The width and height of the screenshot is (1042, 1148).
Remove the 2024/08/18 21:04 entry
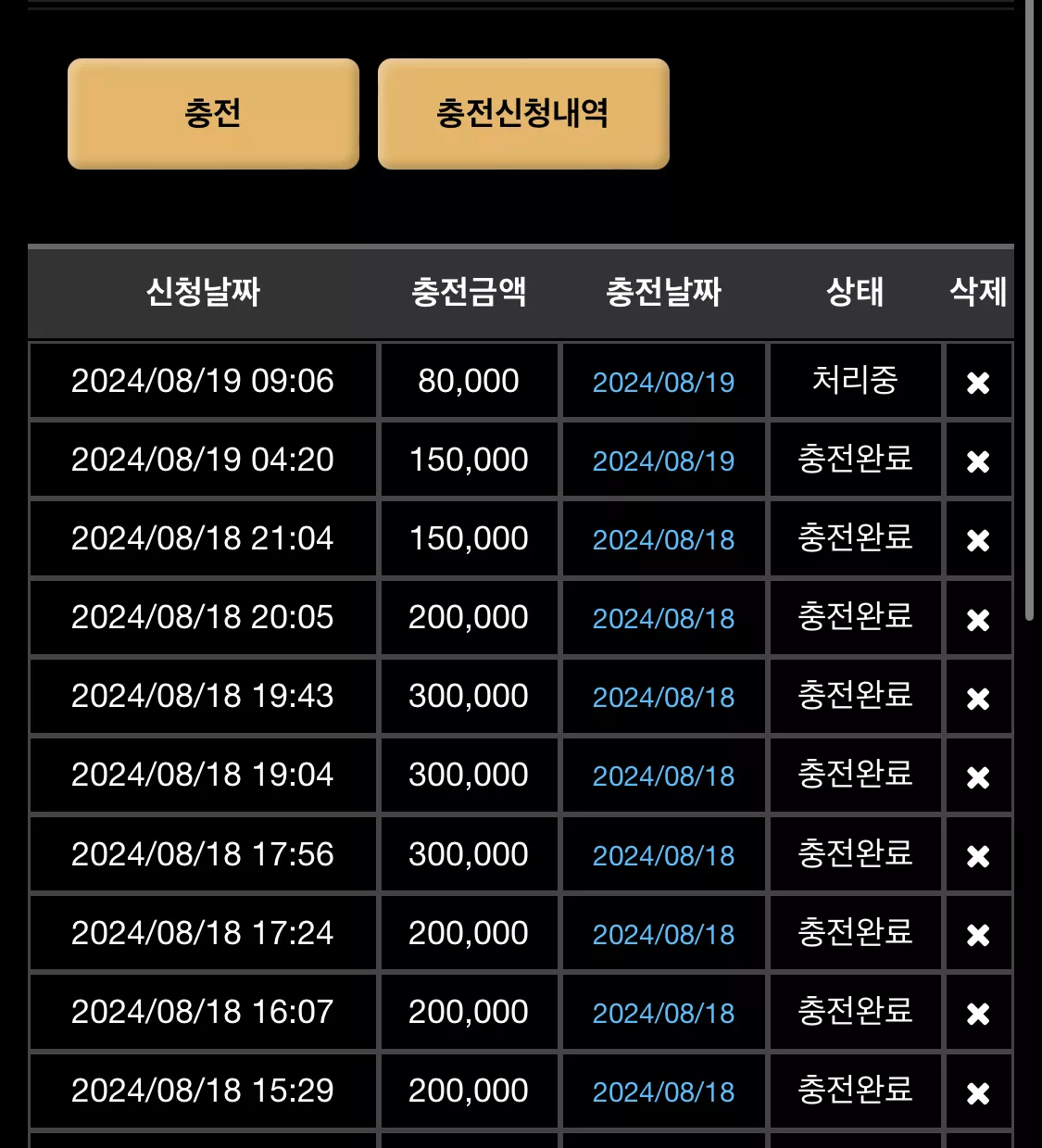click(x=978, y=540)
